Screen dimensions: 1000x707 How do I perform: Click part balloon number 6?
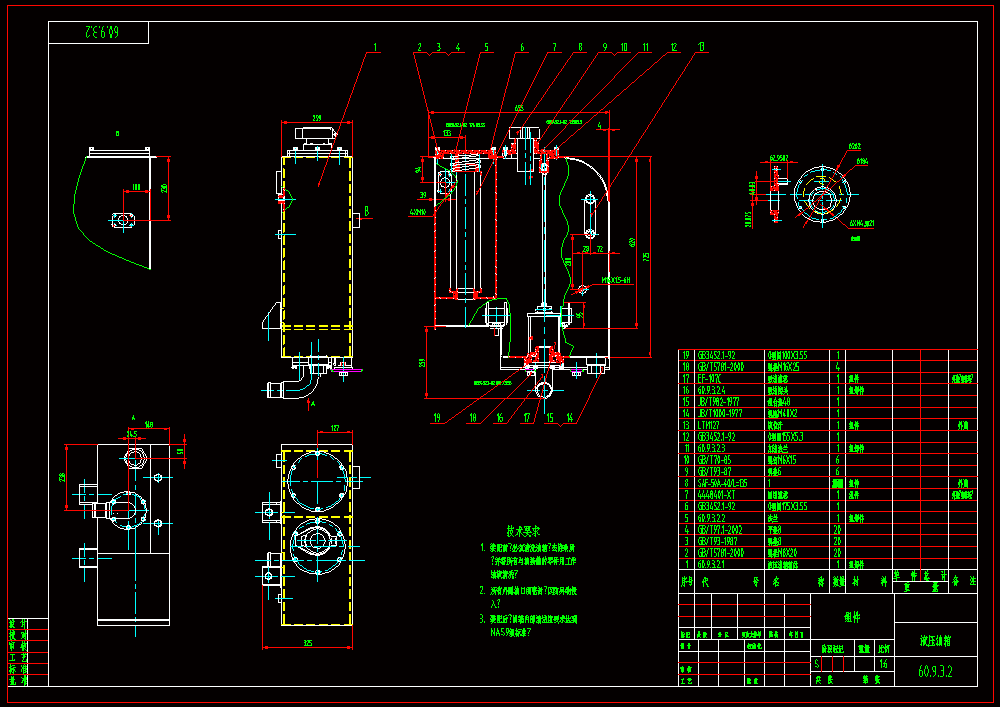click(522, 47)
